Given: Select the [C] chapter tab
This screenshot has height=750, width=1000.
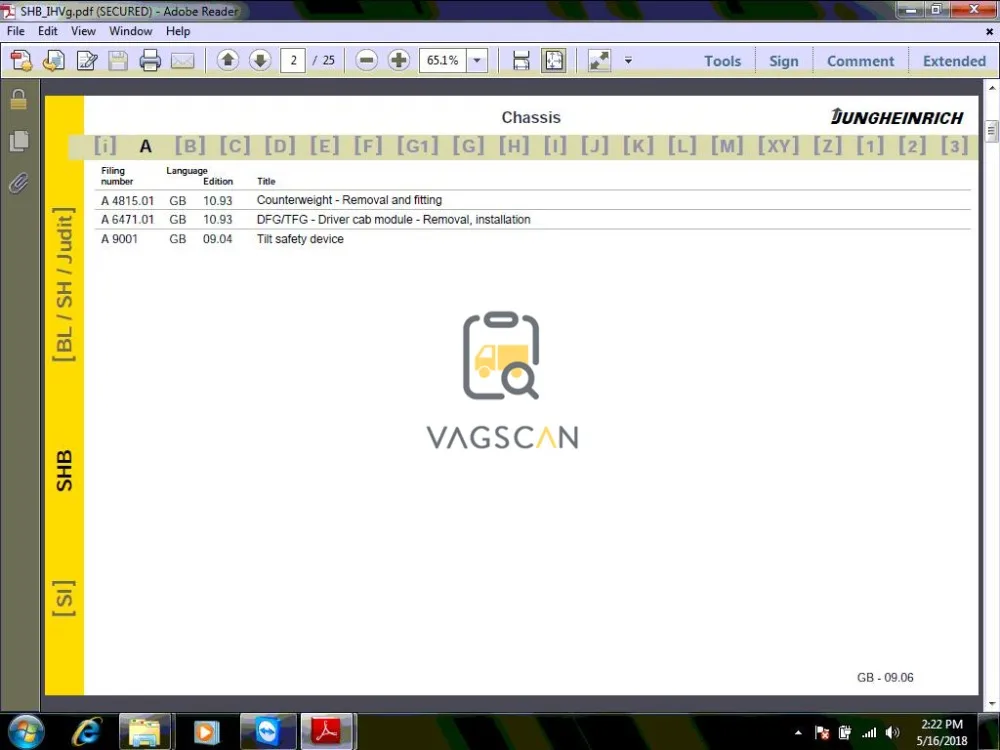Looking at the screenshot, I should [x=235, y=146].
